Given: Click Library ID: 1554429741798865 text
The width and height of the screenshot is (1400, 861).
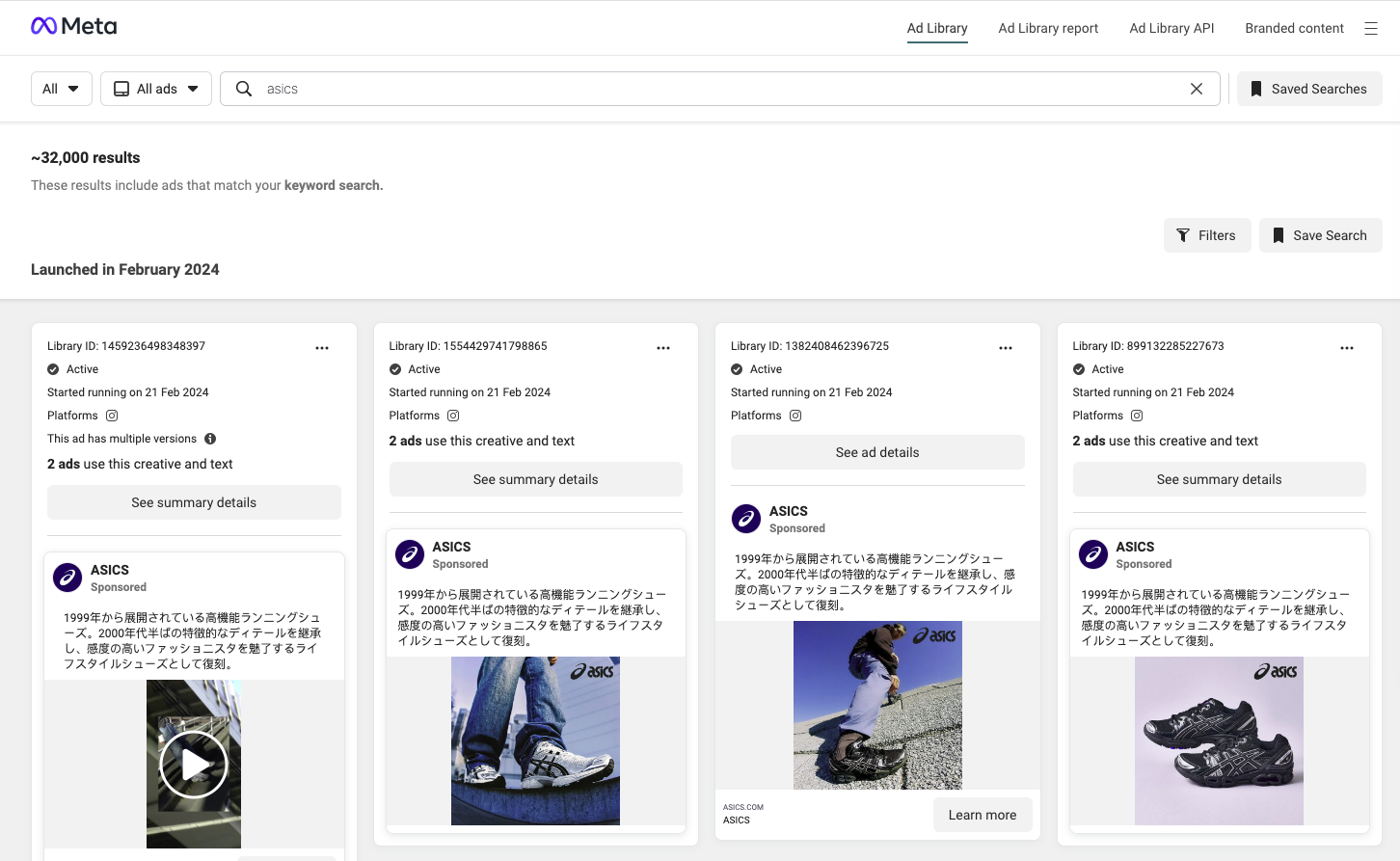Looking at the screenshot, I should [x=468, y=346].
